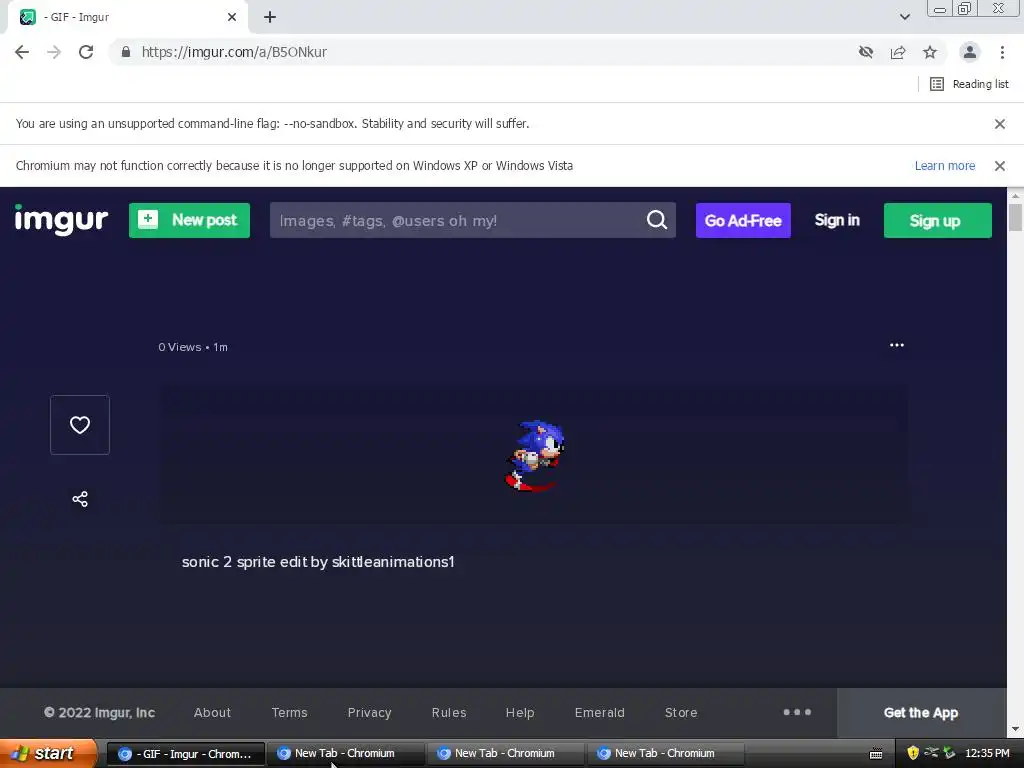Click the Go Ad-Free button
The height and width of the screenshot is (768, 1024).
pos(743,220)
